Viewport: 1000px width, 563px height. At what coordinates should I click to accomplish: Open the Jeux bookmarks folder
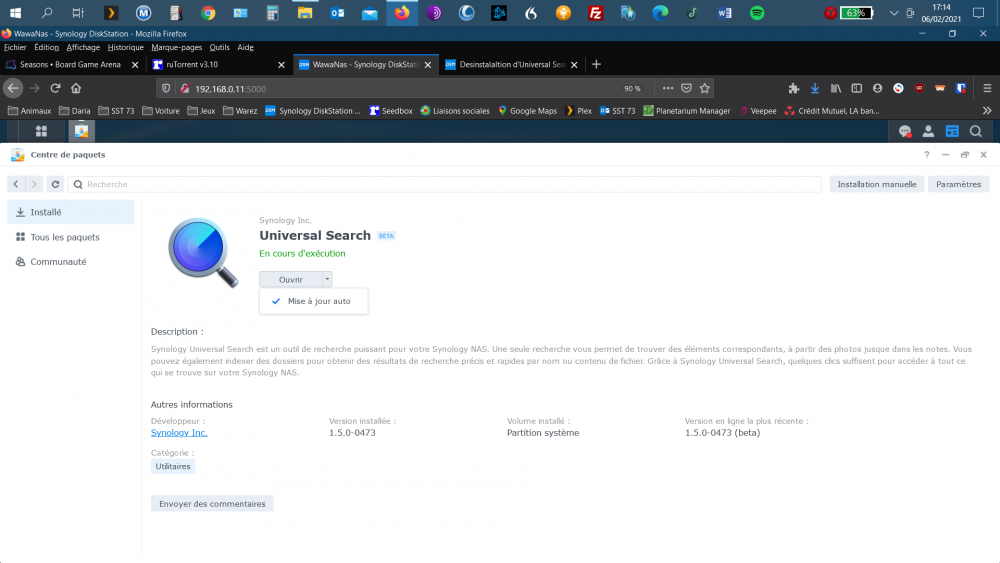coord(202,111)
